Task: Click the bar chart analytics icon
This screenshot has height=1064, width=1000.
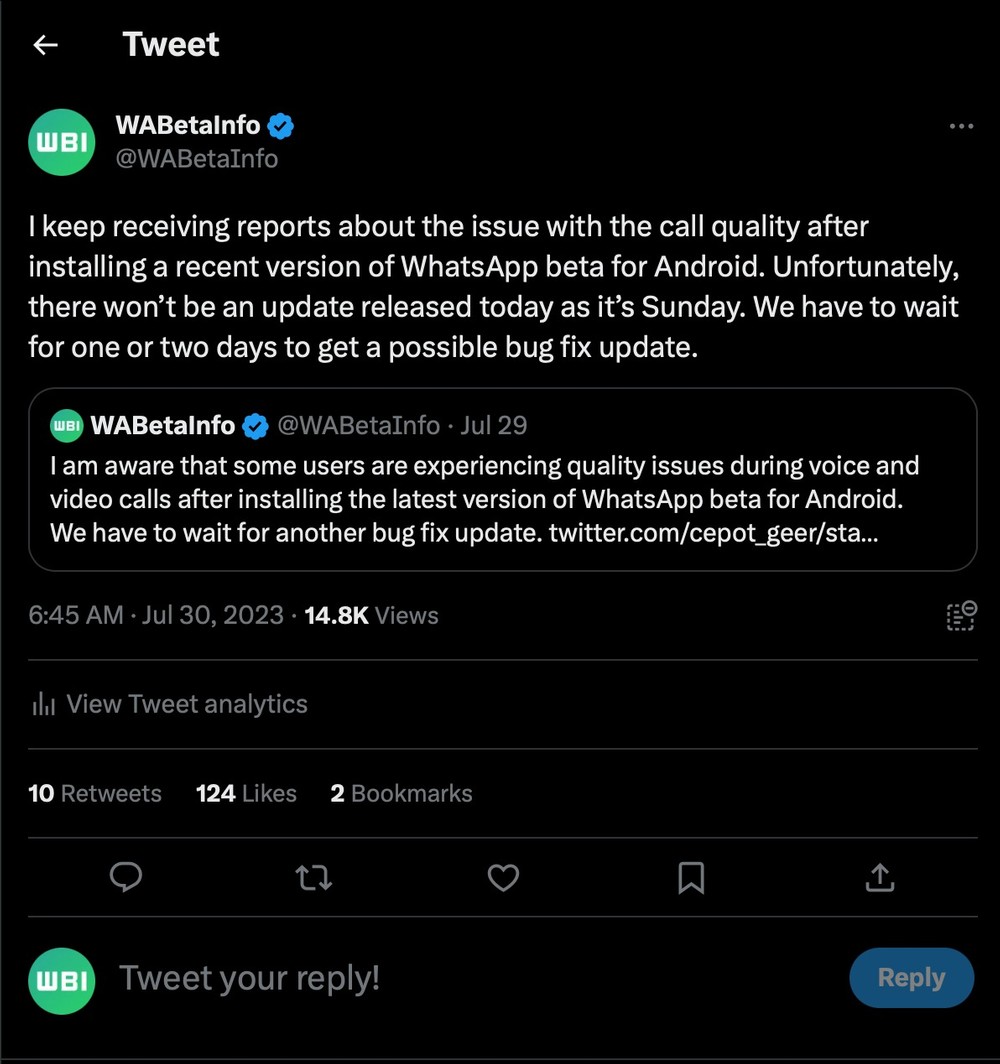Action: (43, 704)
